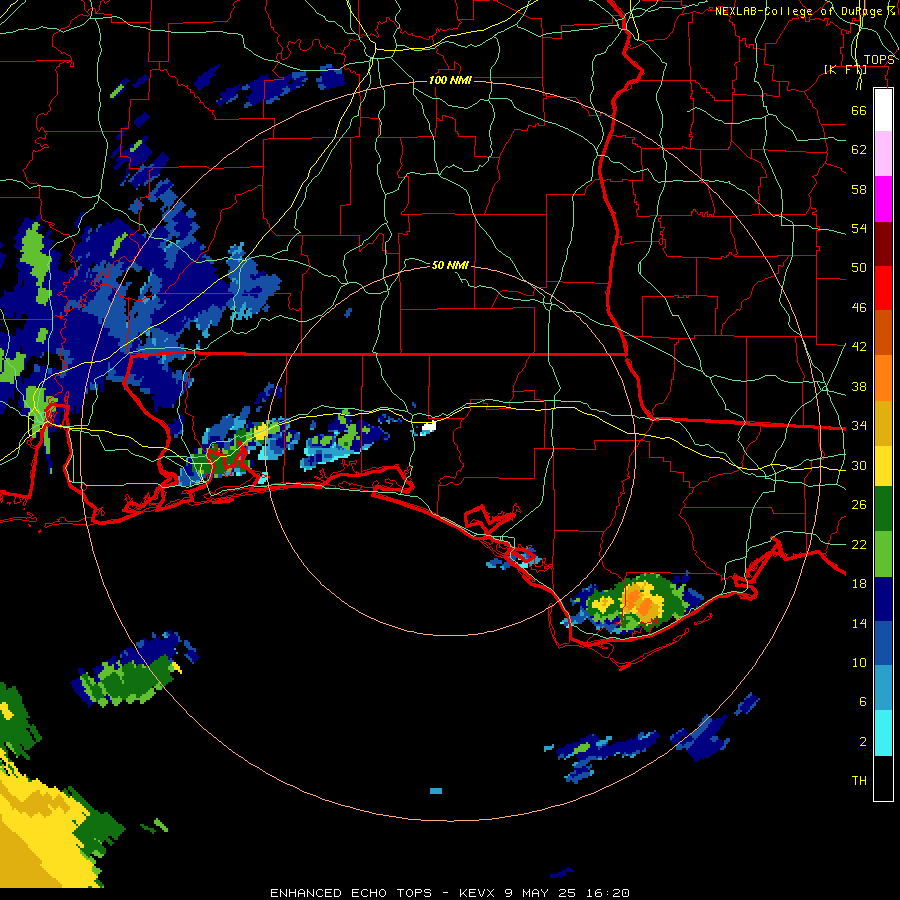Click the yellow swatch near 30
900x900 pixels.
(883, 465)
